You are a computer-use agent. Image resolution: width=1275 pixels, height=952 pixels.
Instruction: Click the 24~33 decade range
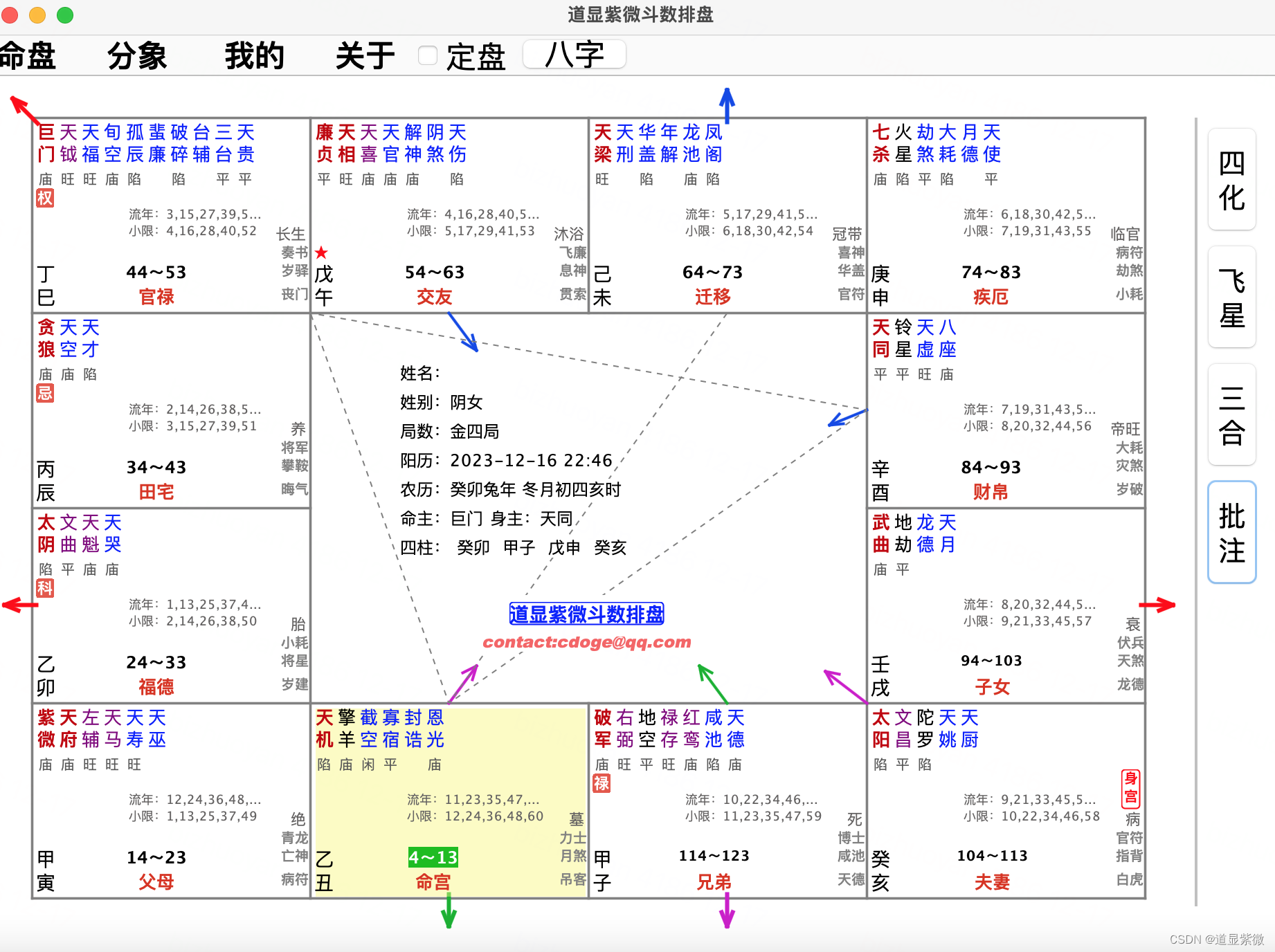pos(156,663)
